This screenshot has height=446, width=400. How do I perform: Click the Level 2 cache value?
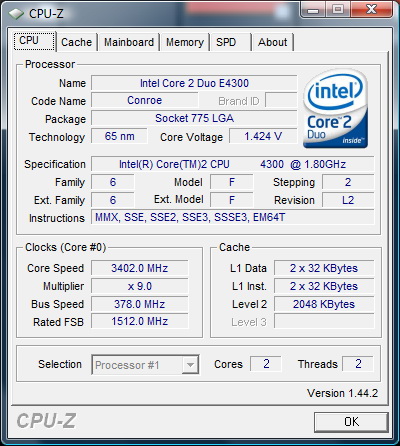pos(324,304)
